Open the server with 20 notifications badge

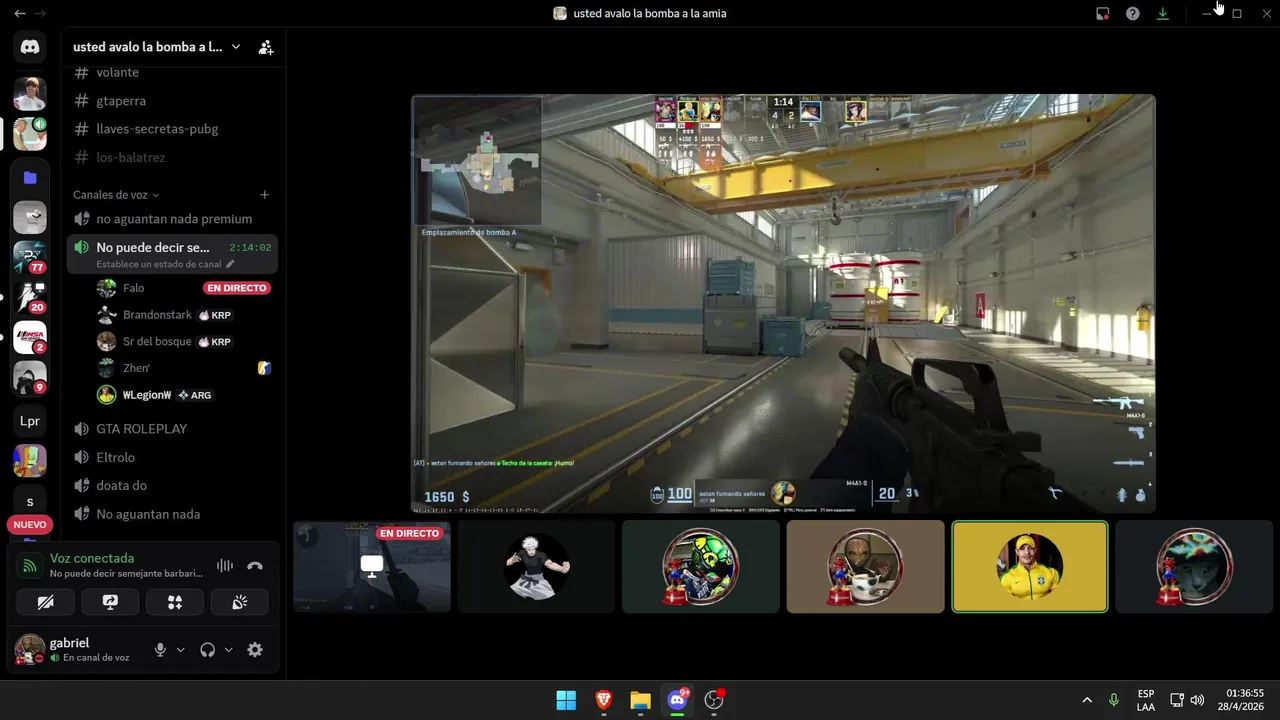[30, 297]
